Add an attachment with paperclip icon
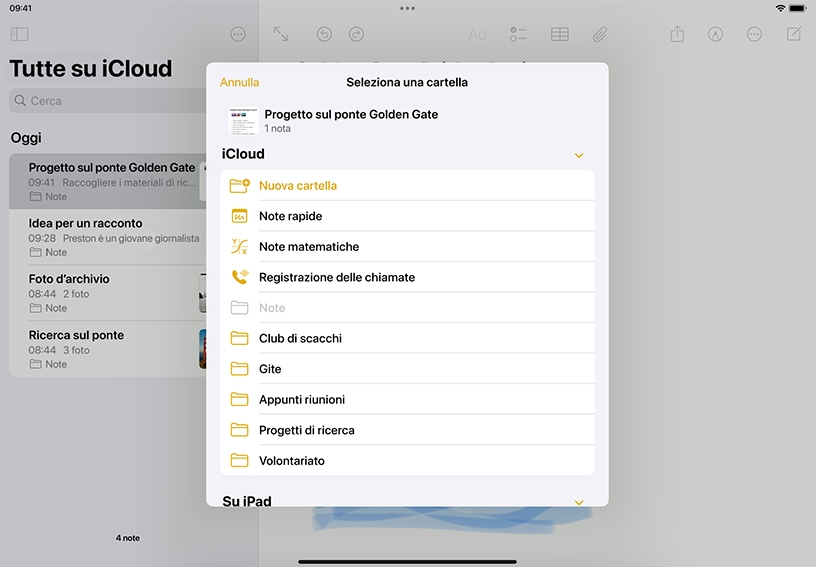This screenshot has width=816, height=567. (x=600, y=34)
